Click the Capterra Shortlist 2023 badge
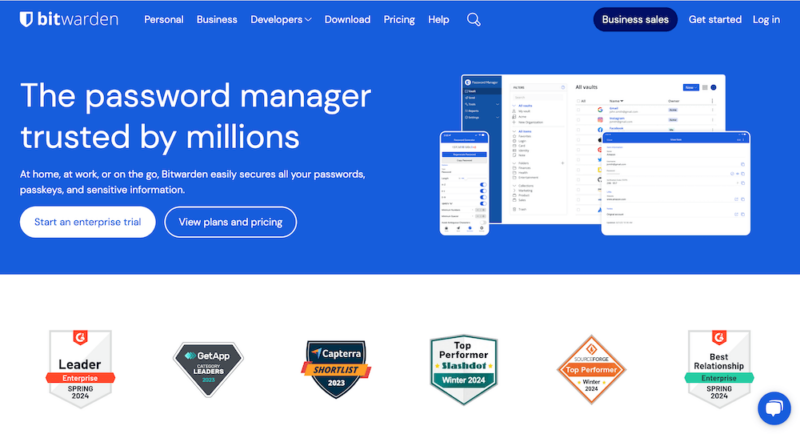Image resolution: width=800 pixels, height=434 pixels. (x=336, y=369)
